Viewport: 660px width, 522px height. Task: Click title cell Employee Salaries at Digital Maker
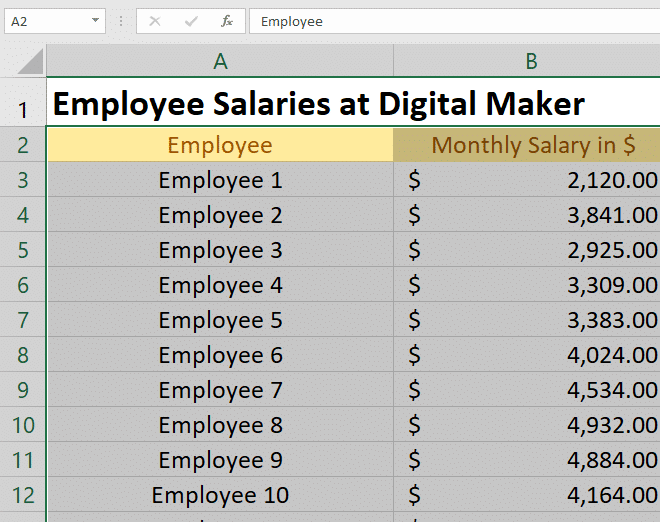[x=318, y=103]
